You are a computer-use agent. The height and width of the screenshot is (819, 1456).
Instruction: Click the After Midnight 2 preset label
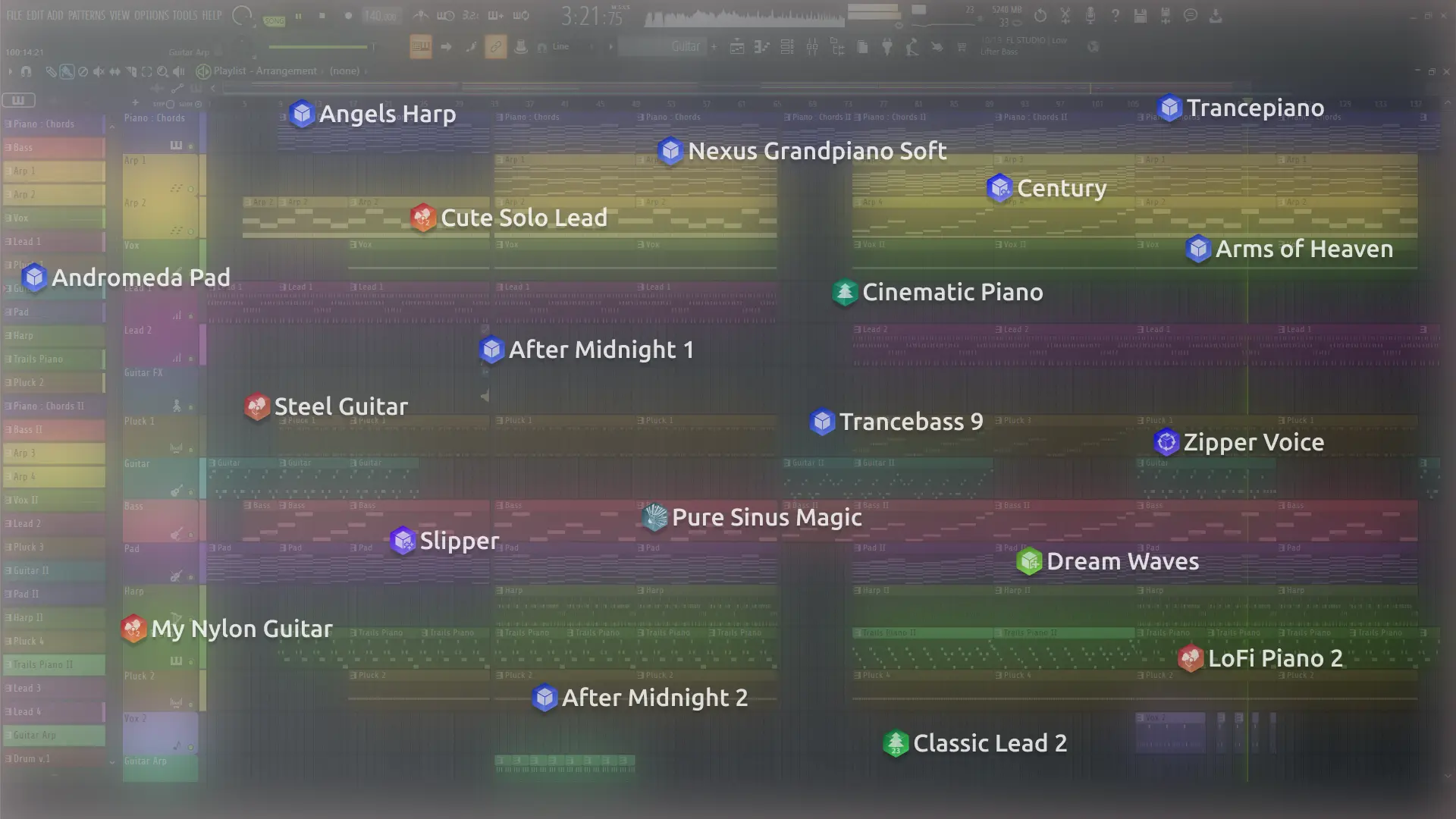654,698
